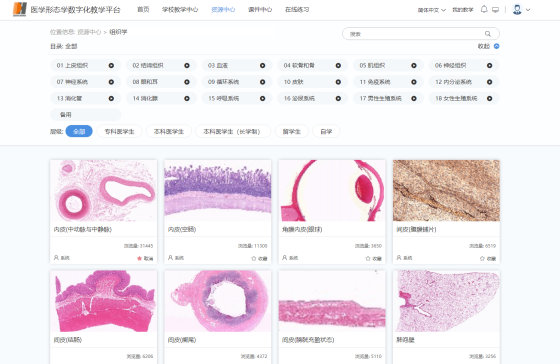Viewport: 560px width, 364px height.
Task: Go to 首页 in top navigation
Action: click(143, 10)
